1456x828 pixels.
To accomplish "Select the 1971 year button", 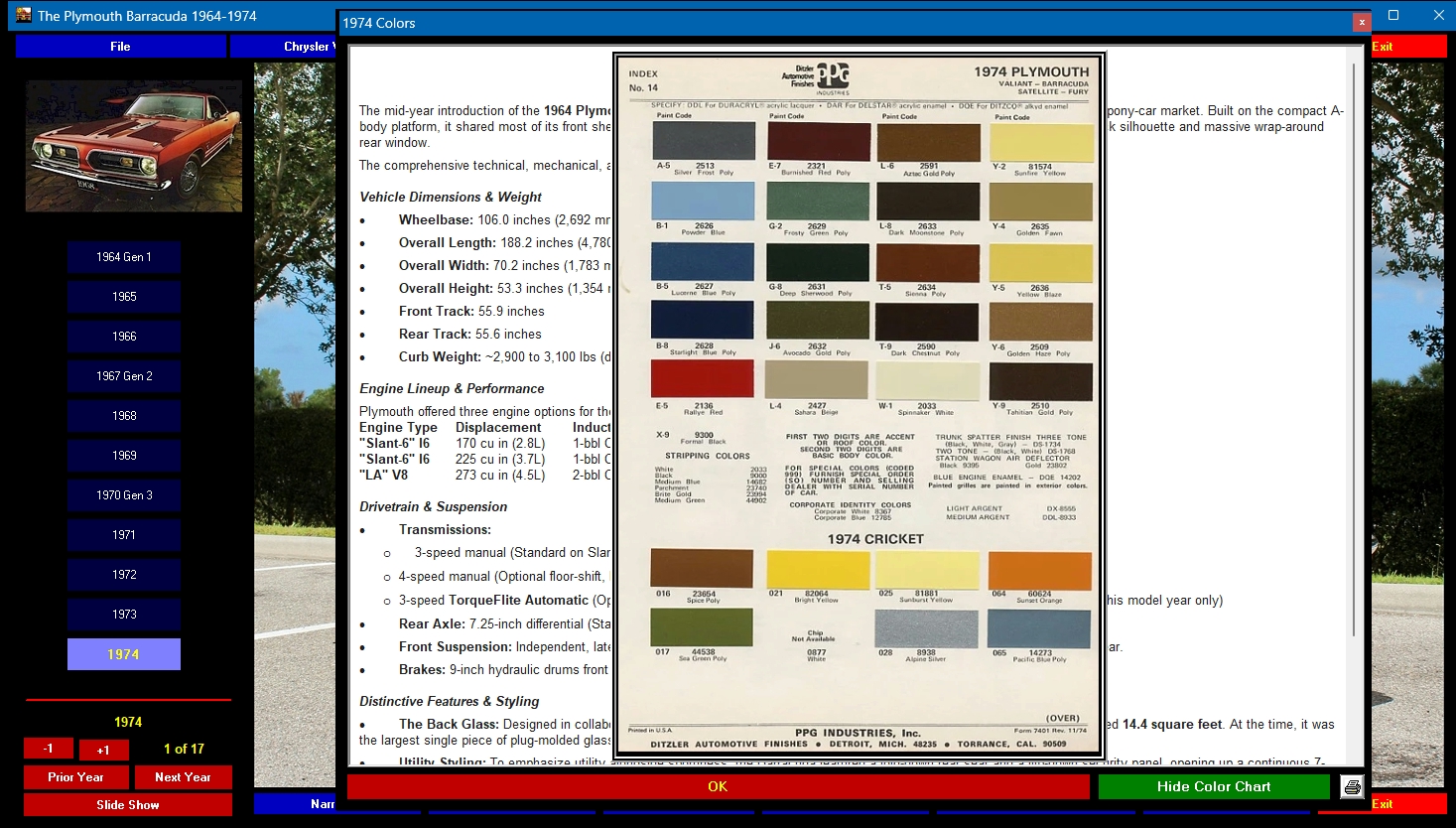I will pos(124,535).
